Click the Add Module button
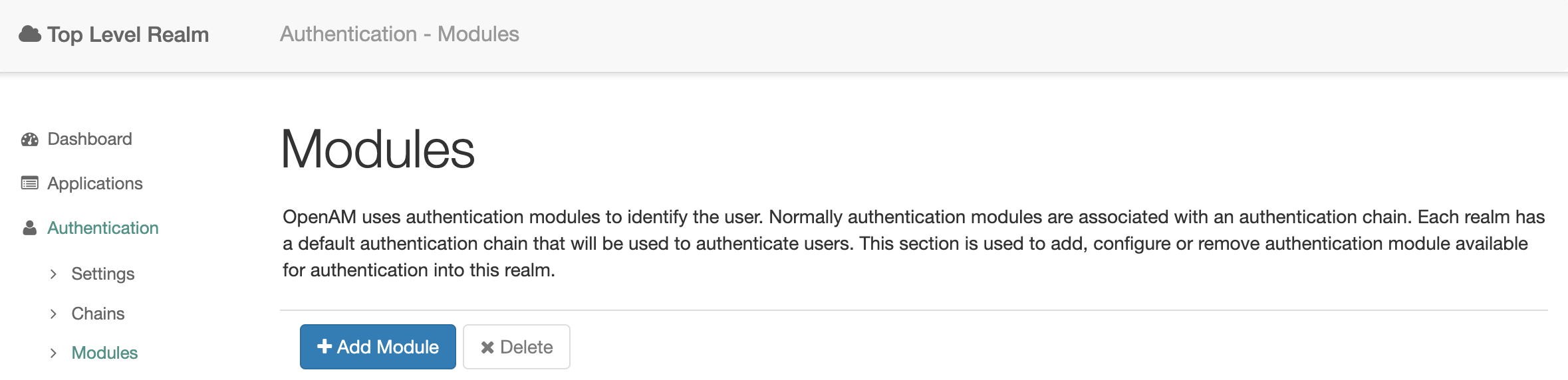1568x380 pixels. pos(378,347)
